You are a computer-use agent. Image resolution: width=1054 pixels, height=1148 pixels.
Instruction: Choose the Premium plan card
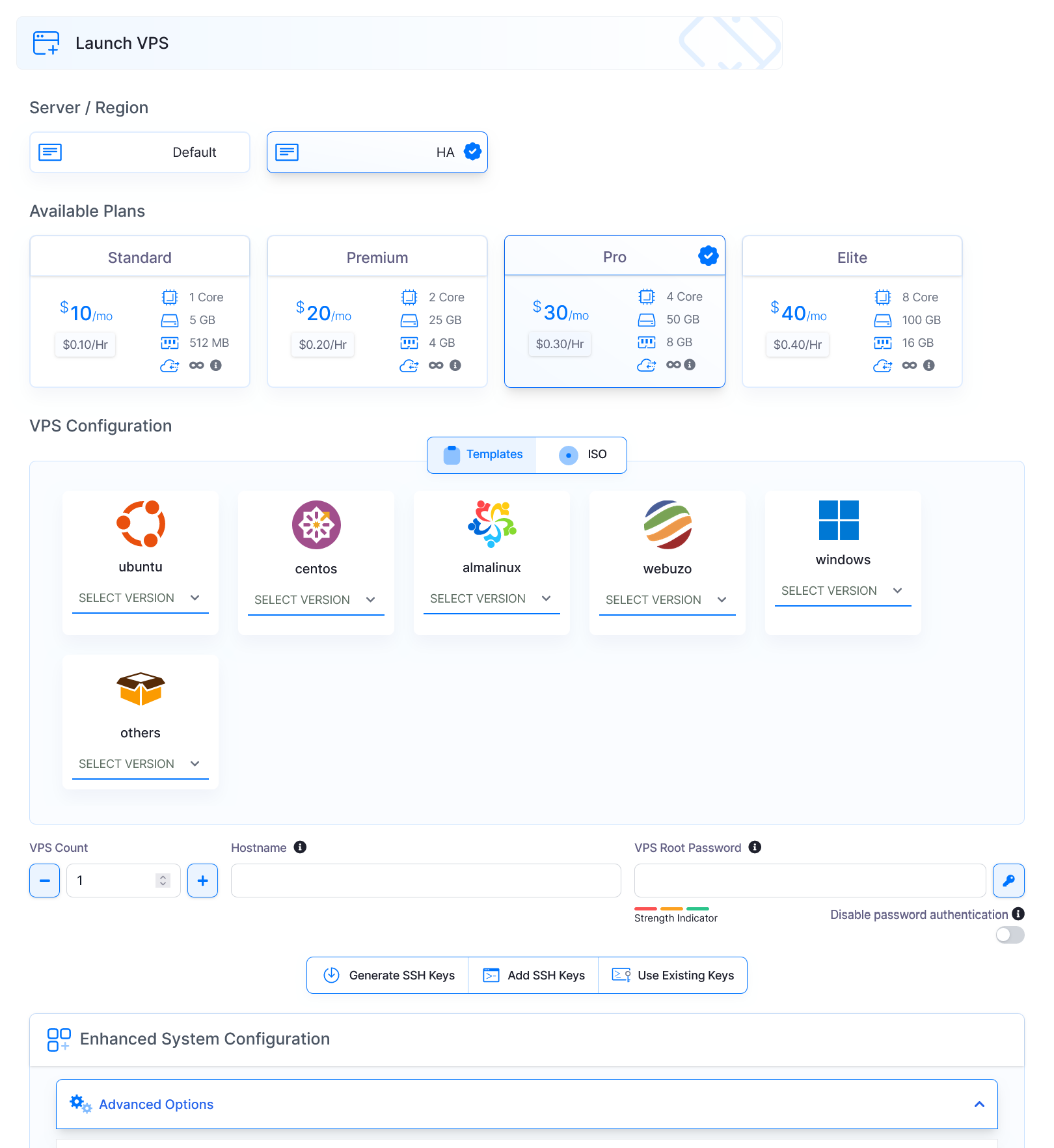point(377,311)
